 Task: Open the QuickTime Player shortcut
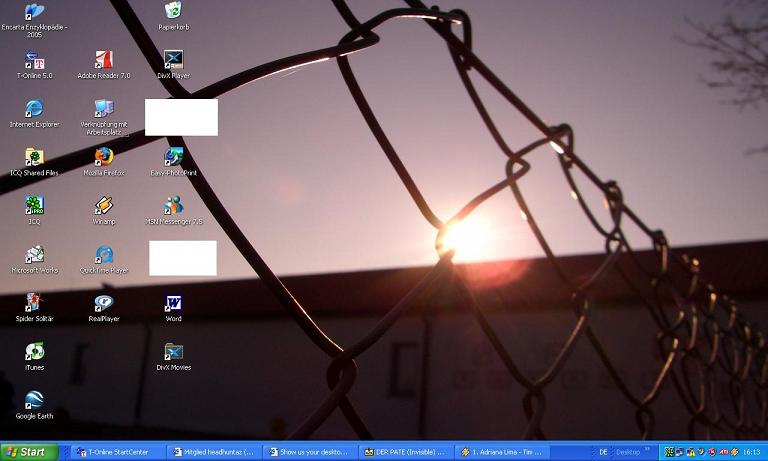(x=104, y=255)
